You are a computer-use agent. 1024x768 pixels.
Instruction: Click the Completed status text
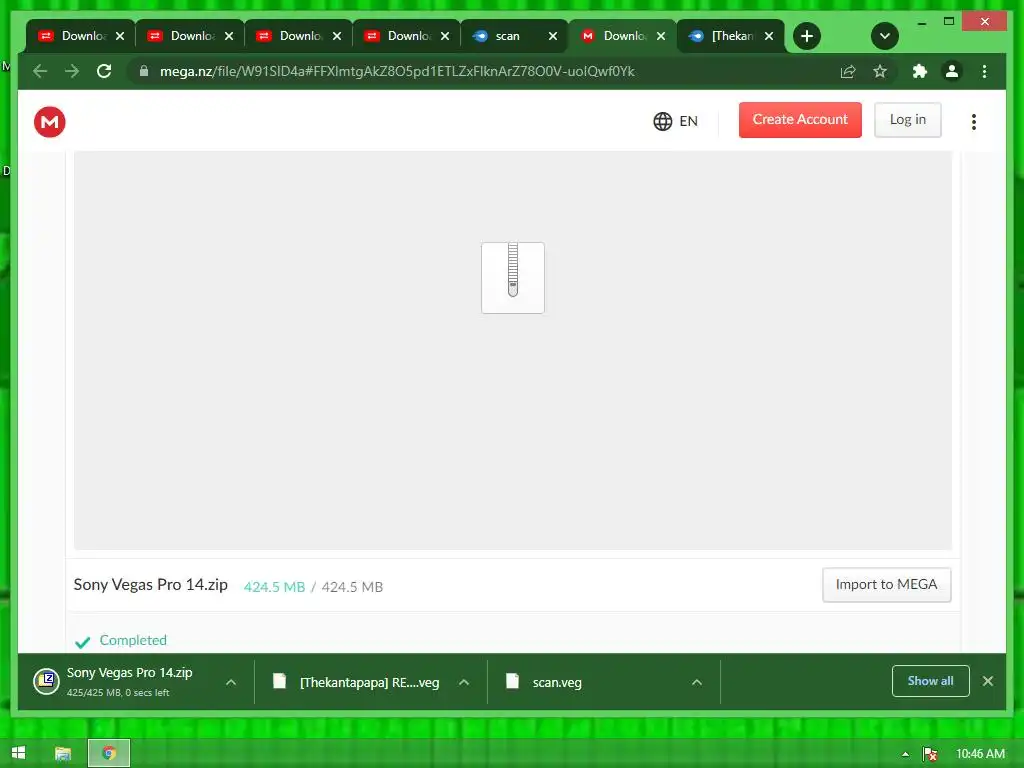point(133,640)
